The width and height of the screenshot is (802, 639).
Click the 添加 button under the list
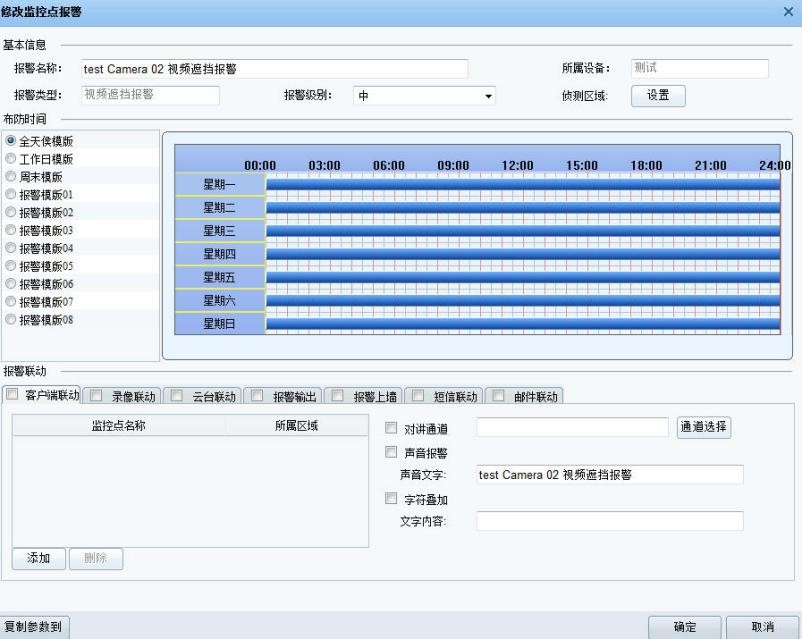38,559
